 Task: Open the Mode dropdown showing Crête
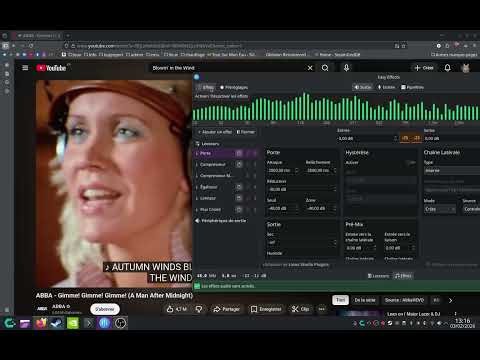pyautogui.click(x=440, y=209)
